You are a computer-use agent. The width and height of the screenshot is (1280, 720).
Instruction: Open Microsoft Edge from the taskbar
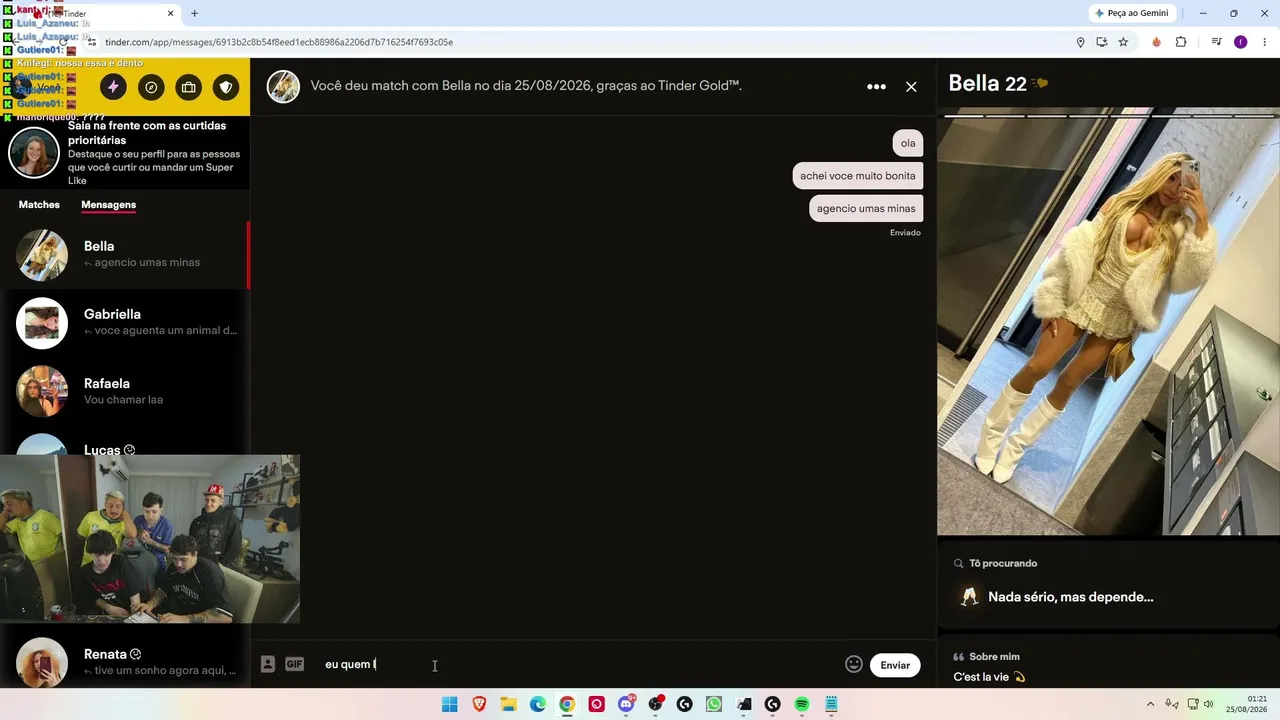click(538, 704)
